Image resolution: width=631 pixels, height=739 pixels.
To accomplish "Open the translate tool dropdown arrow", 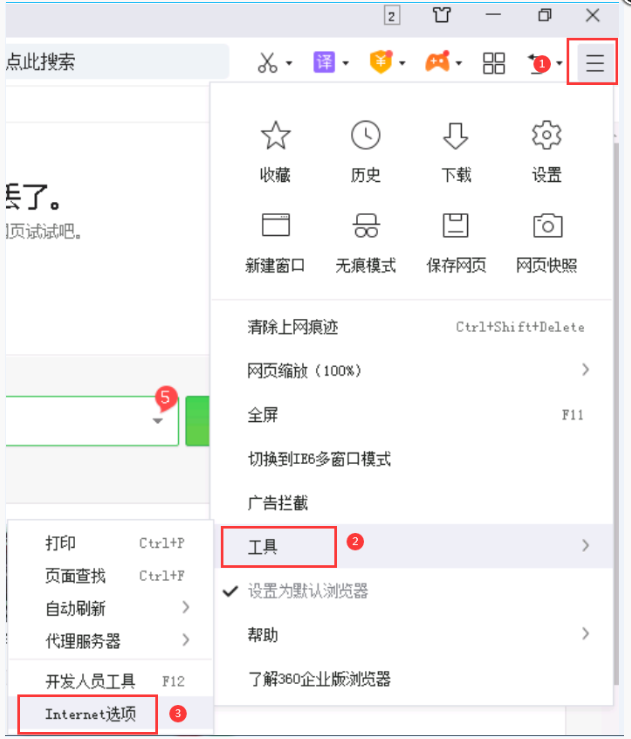I will click(346, 64).
